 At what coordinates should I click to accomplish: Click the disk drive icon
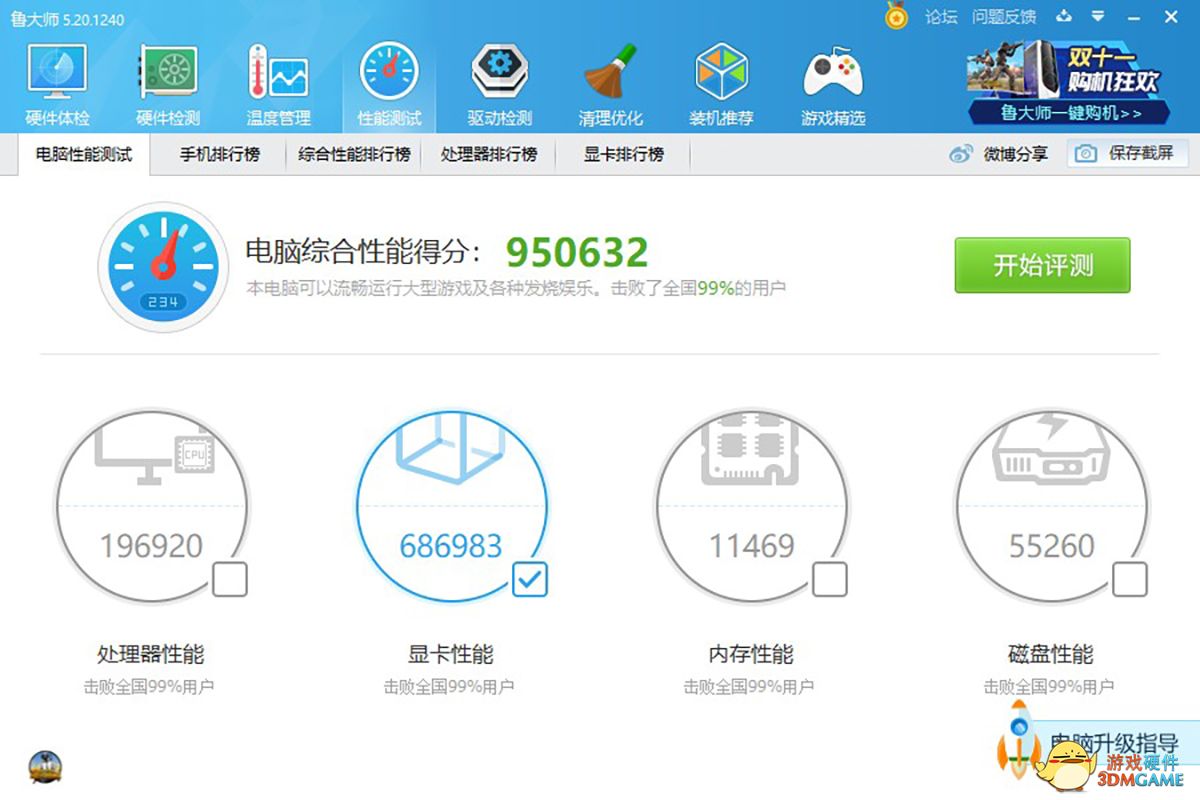coord(1052,450)
